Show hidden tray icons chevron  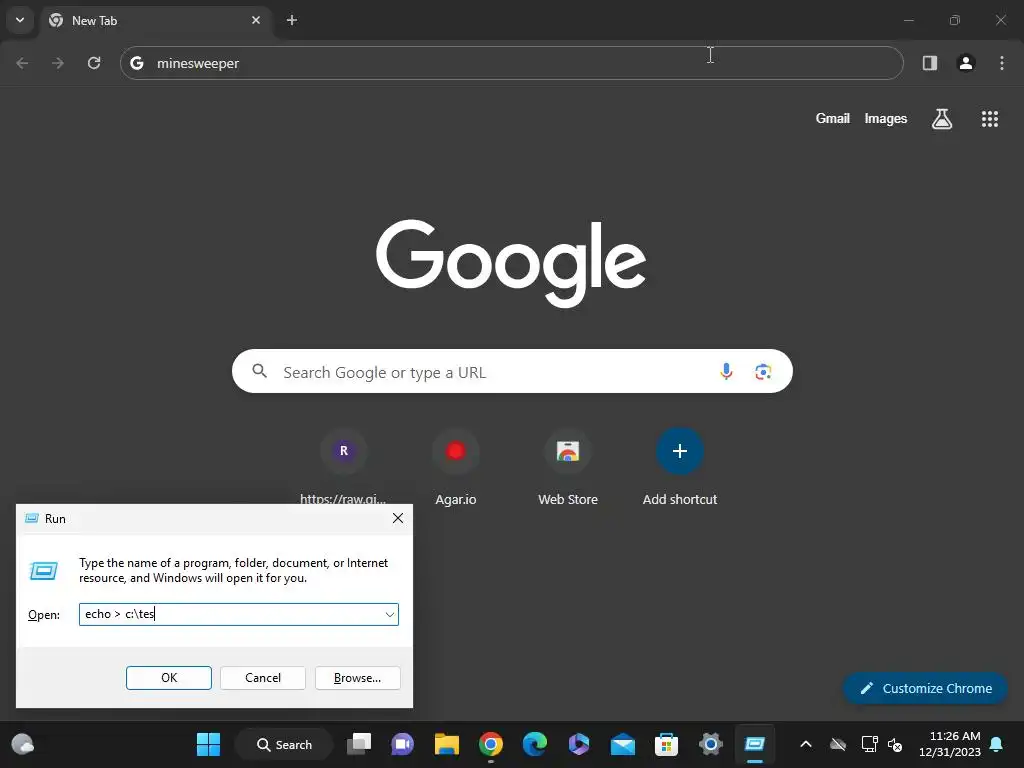pyautogui.click(x=806, y=744)
